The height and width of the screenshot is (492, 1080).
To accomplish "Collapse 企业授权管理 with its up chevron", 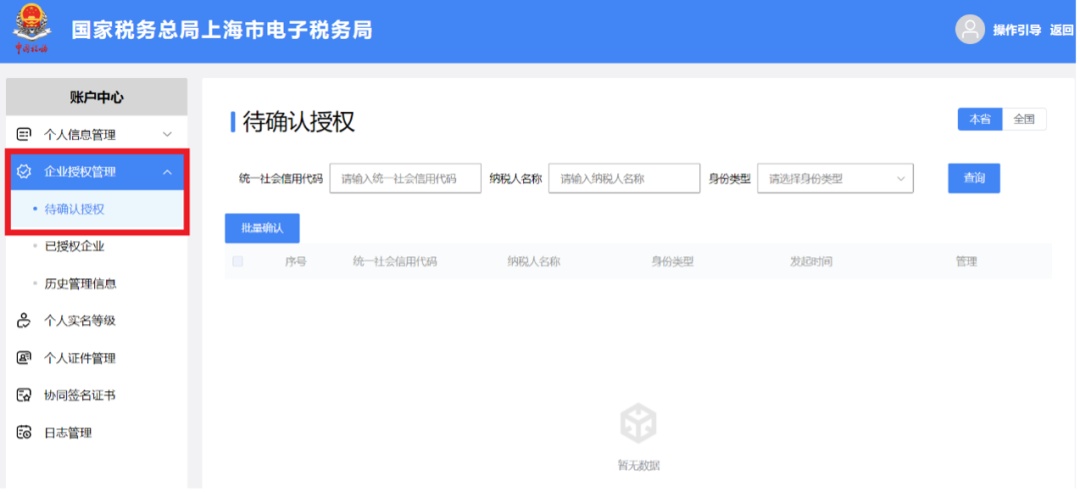I will click(167, 172).
